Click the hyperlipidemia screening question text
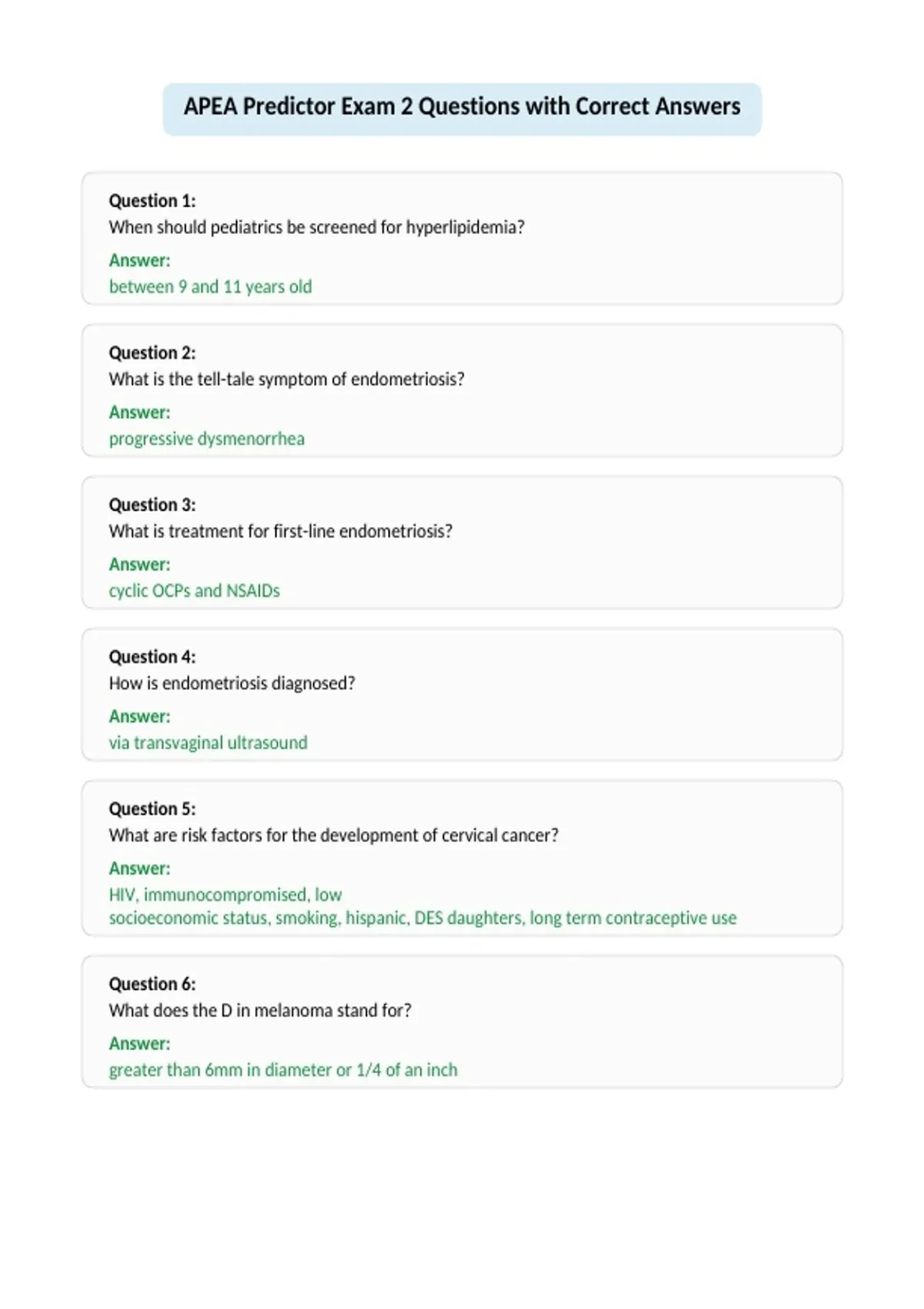Viewport: 924px width, 1309px height. coord(316,227)
